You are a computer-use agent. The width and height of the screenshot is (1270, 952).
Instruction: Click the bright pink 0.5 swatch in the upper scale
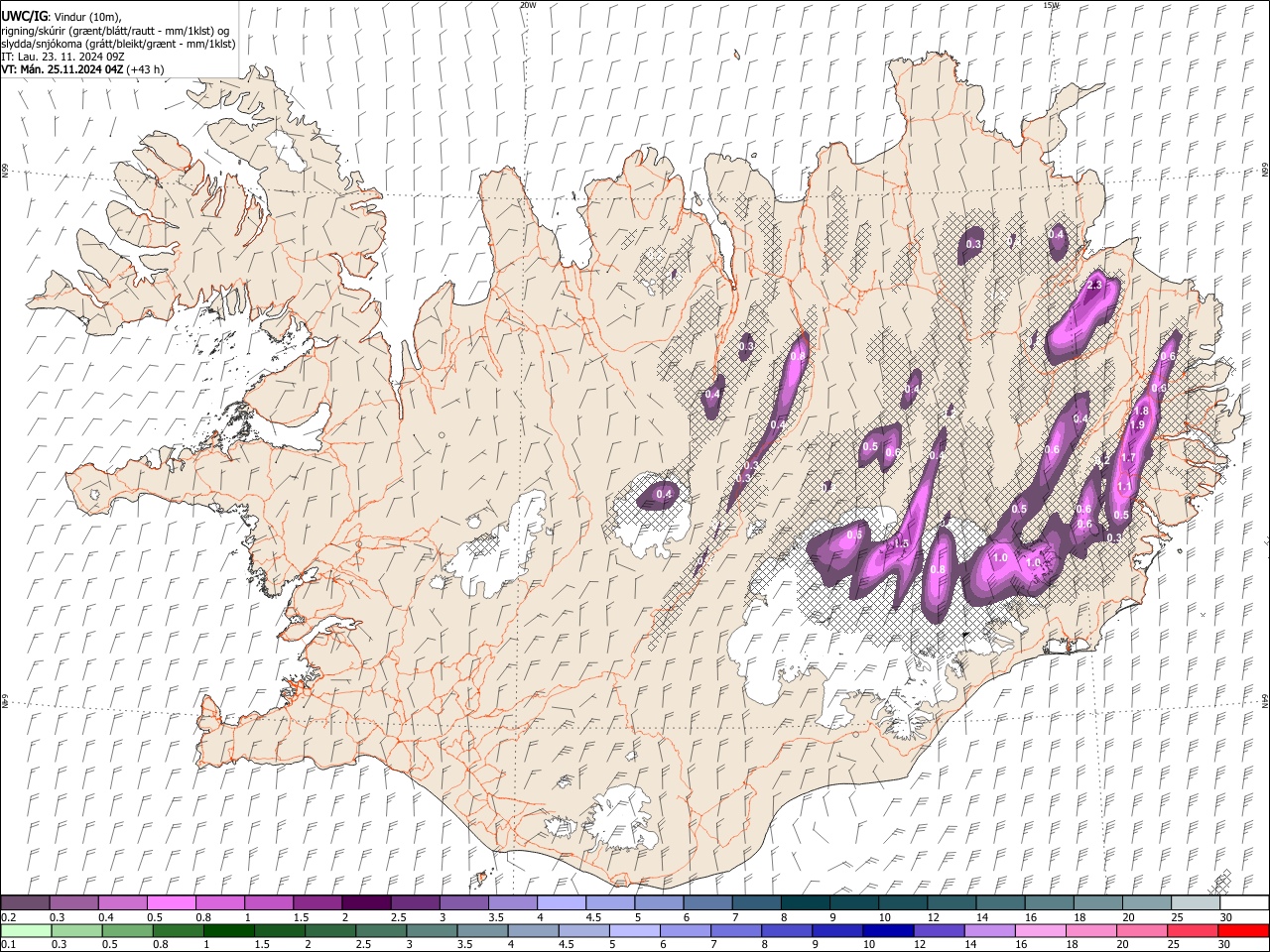[x=171, y=903]
